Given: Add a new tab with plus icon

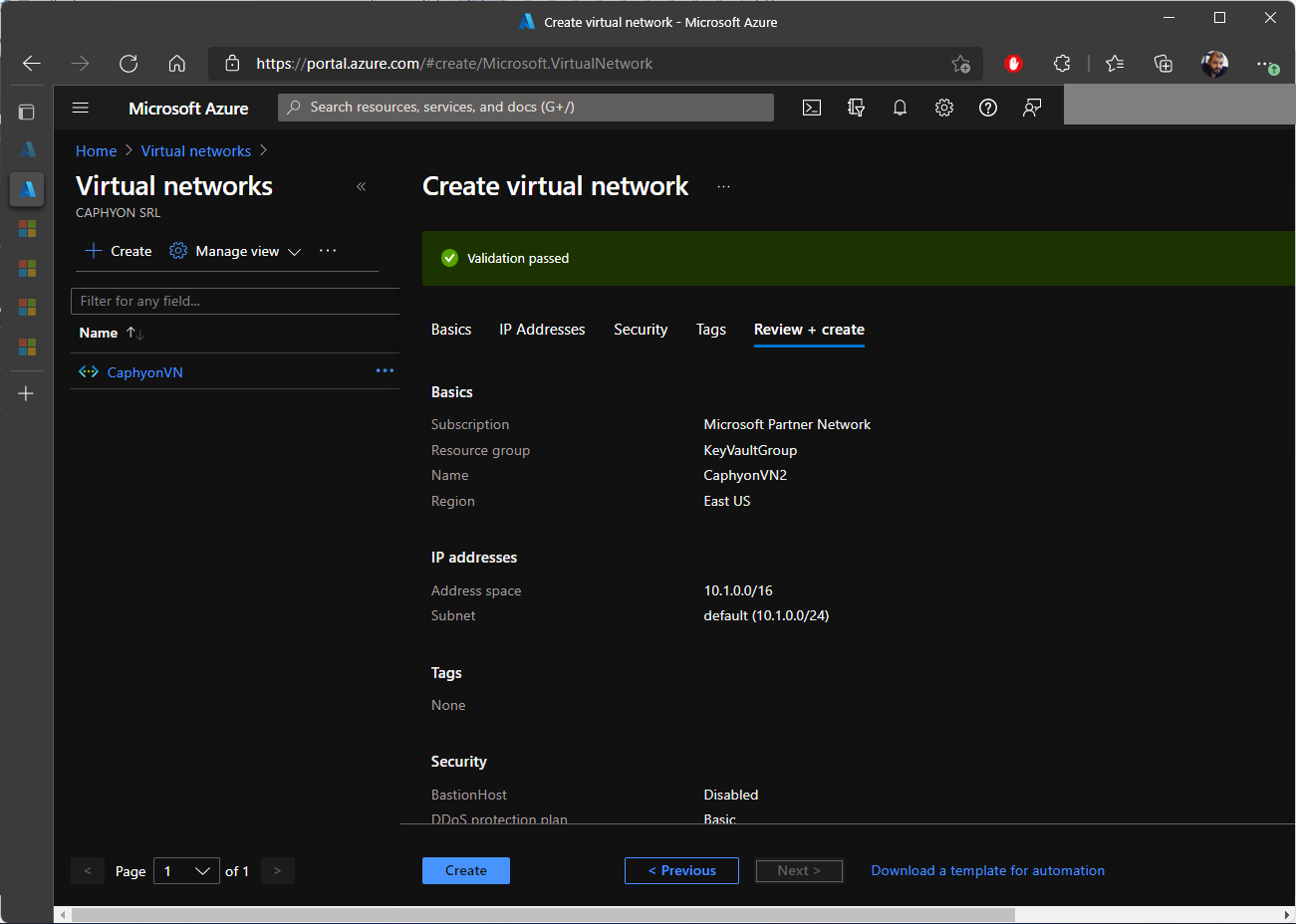Looking at the screenshot, I should pos(27,393).
